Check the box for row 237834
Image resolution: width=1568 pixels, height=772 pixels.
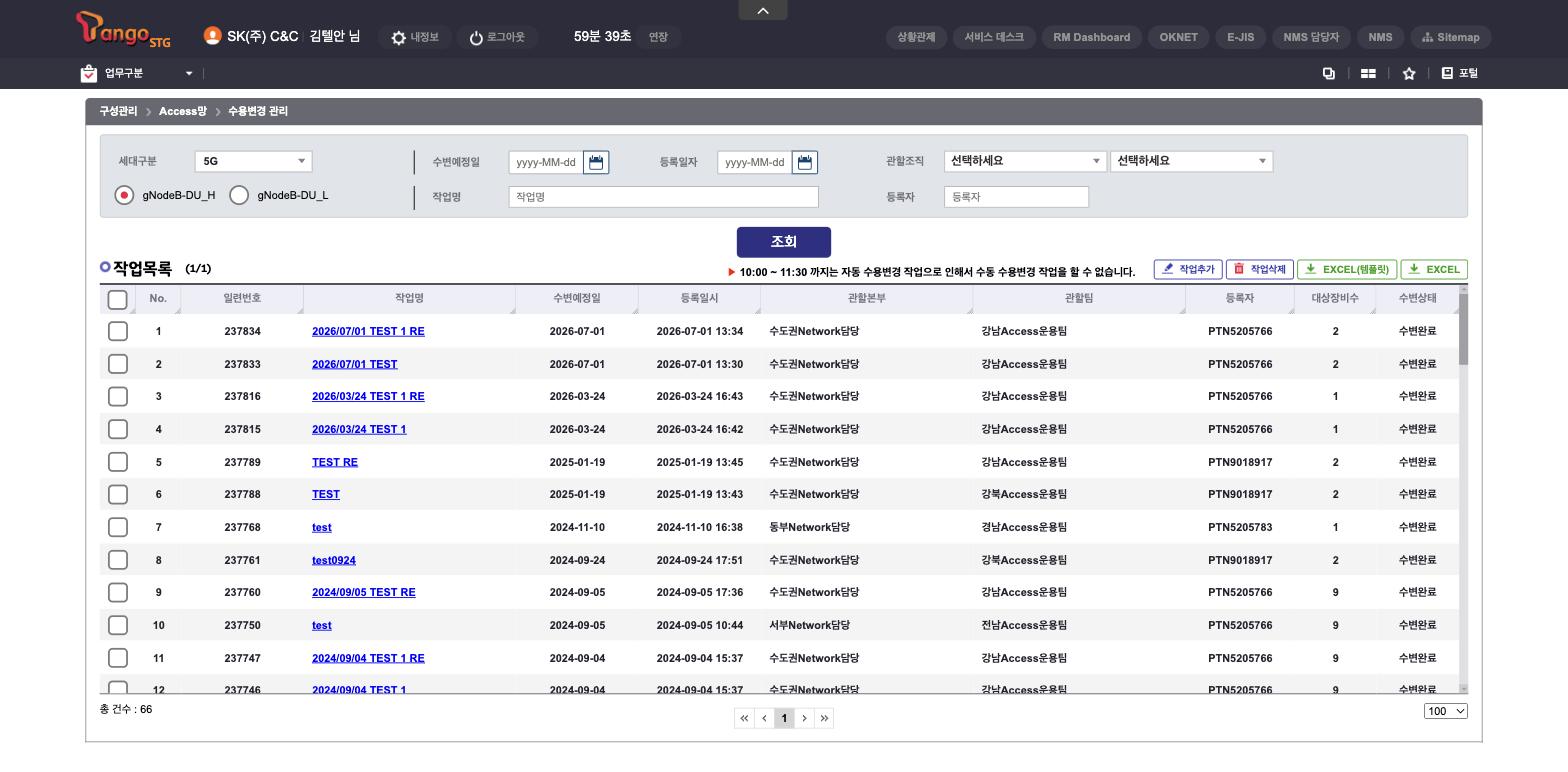click(118, 331)
